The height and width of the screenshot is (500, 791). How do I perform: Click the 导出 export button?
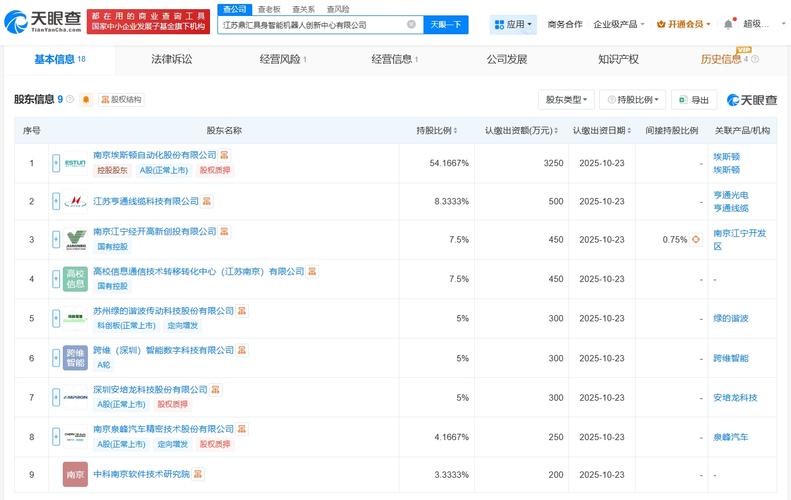694,100
